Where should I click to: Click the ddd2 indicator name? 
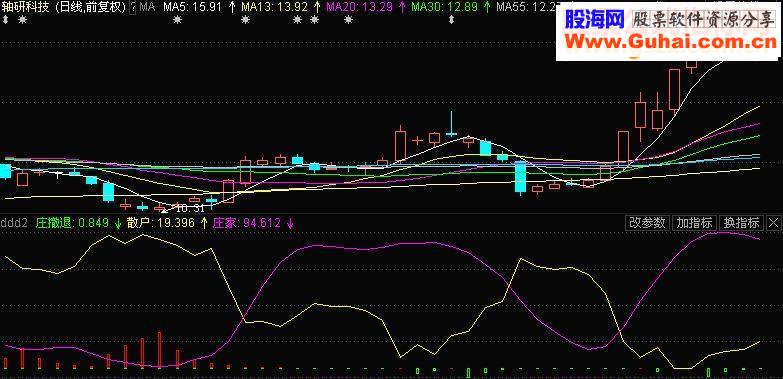[15, 223]
